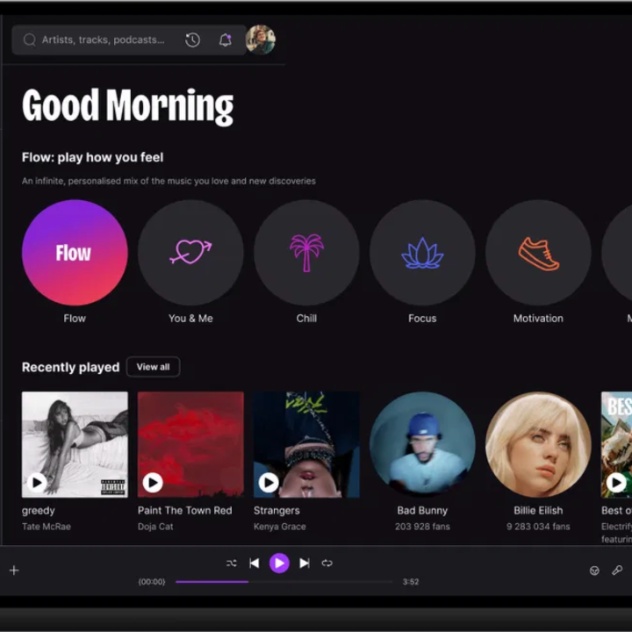Open the user profile avatar
This screenshot has height=632, width=632.
(260, 40)
